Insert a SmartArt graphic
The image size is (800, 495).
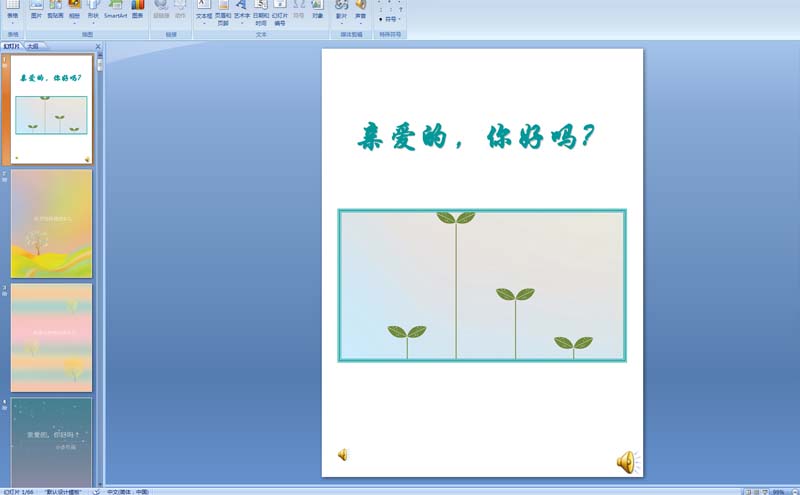(115, 9)
